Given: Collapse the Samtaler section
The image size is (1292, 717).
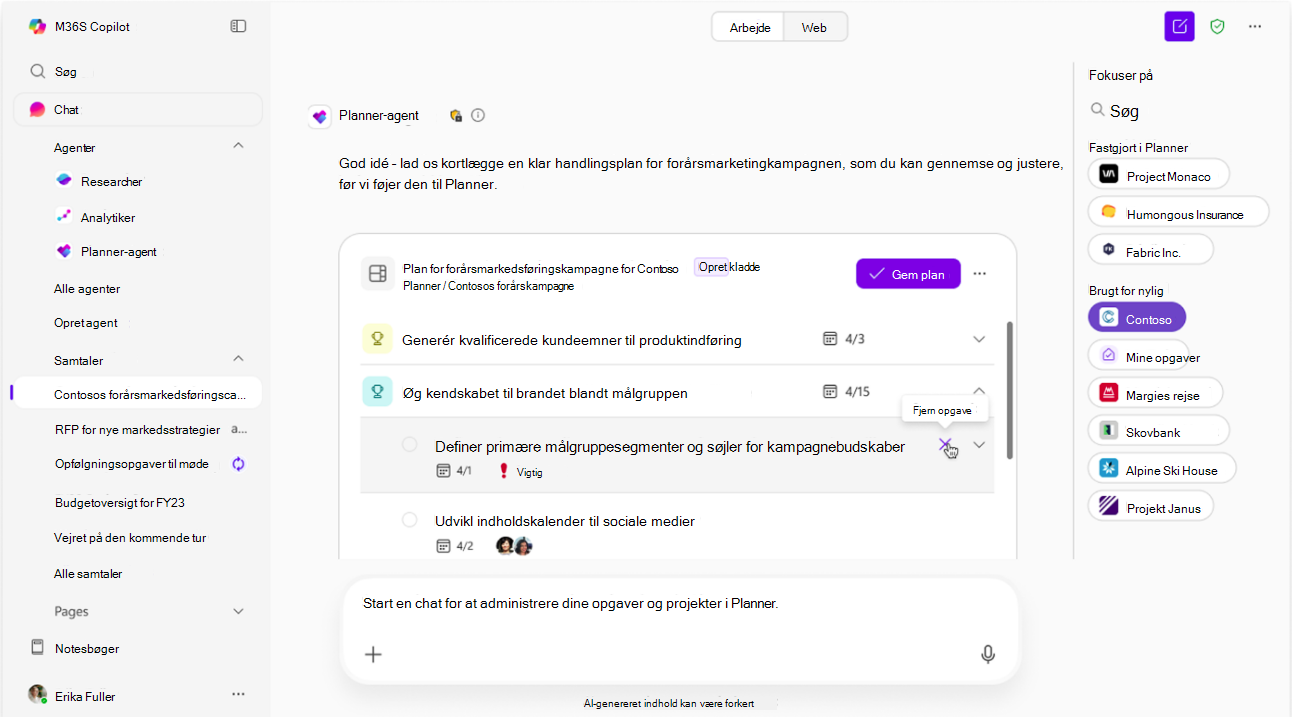Looking at the screenshot, I should [x=238, y=358].
